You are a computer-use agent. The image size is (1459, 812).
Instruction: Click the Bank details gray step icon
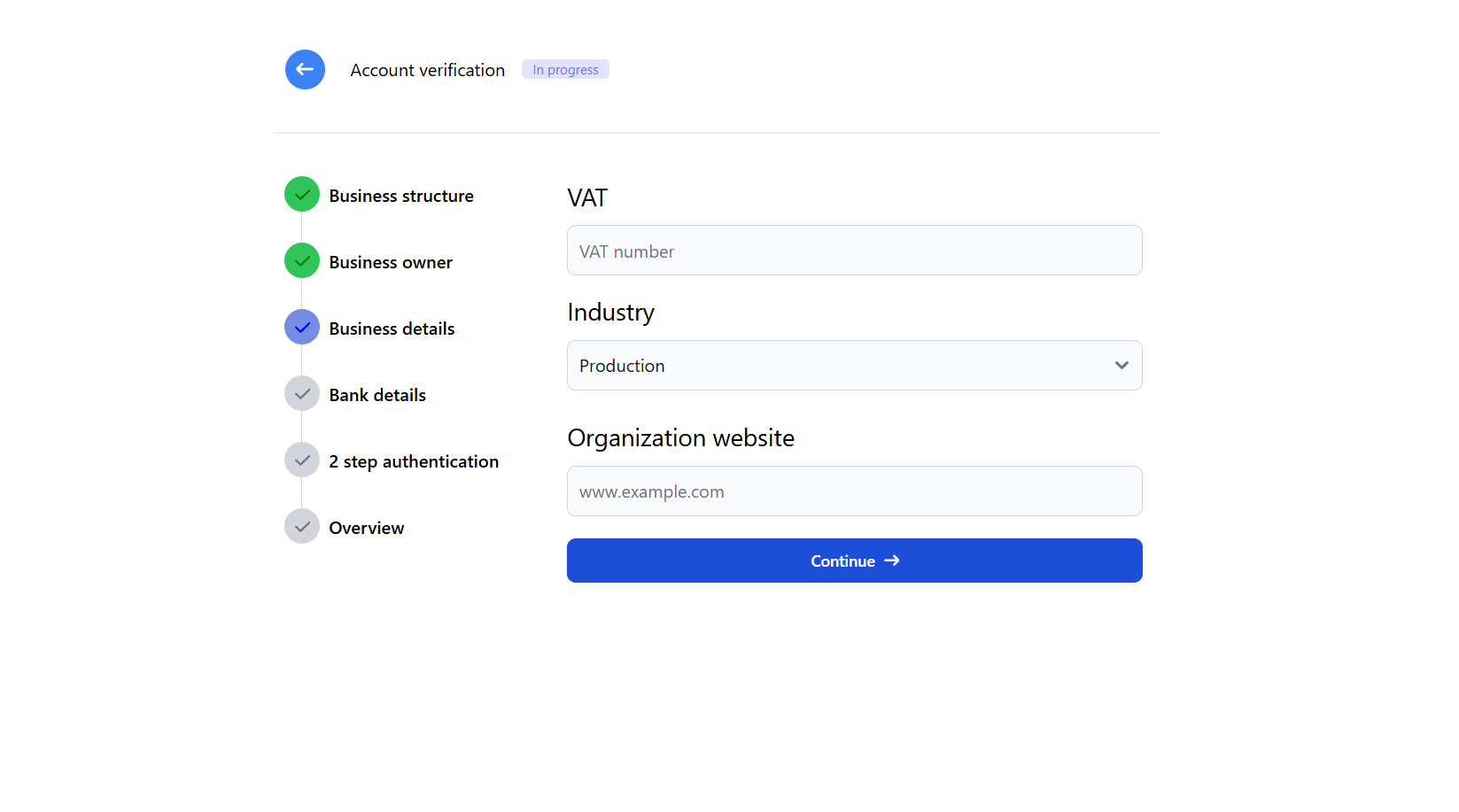[302, 393]
